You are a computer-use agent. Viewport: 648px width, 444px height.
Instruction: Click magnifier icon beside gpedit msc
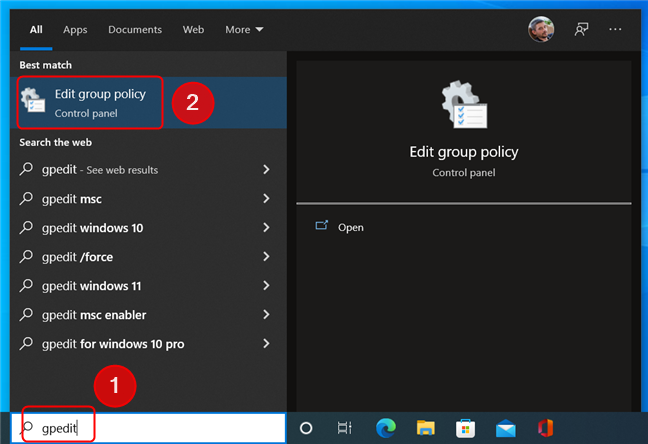[26, 198]
